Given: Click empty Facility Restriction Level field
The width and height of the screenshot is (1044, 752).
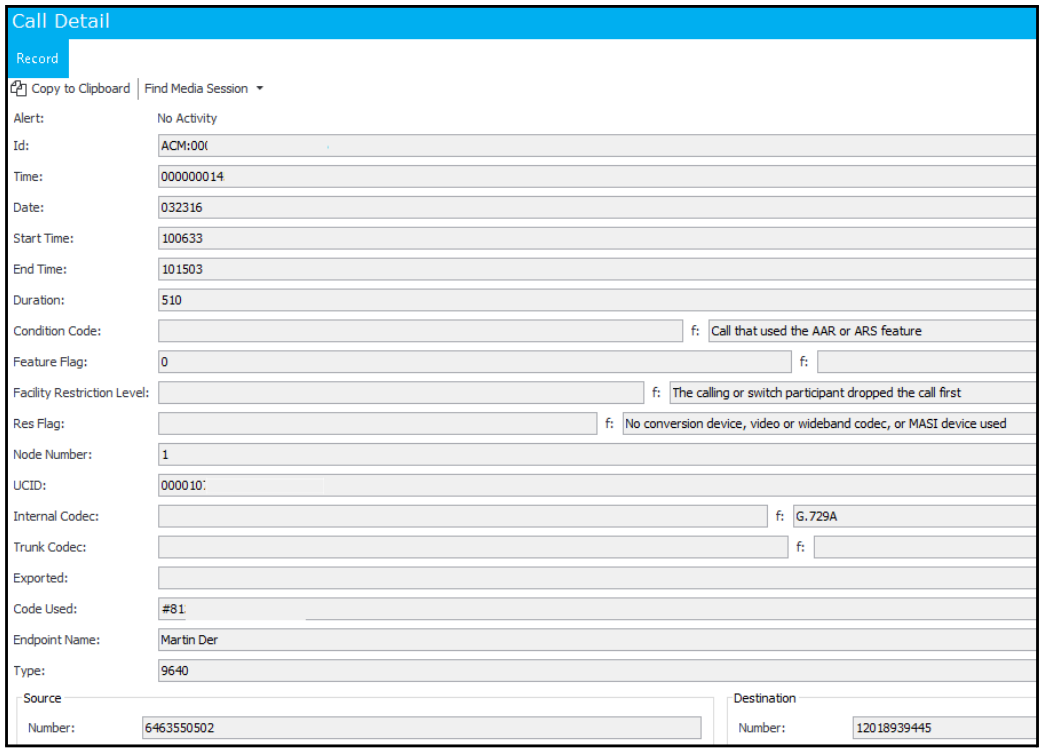Looking at the screenshot, I should point(401,393).
